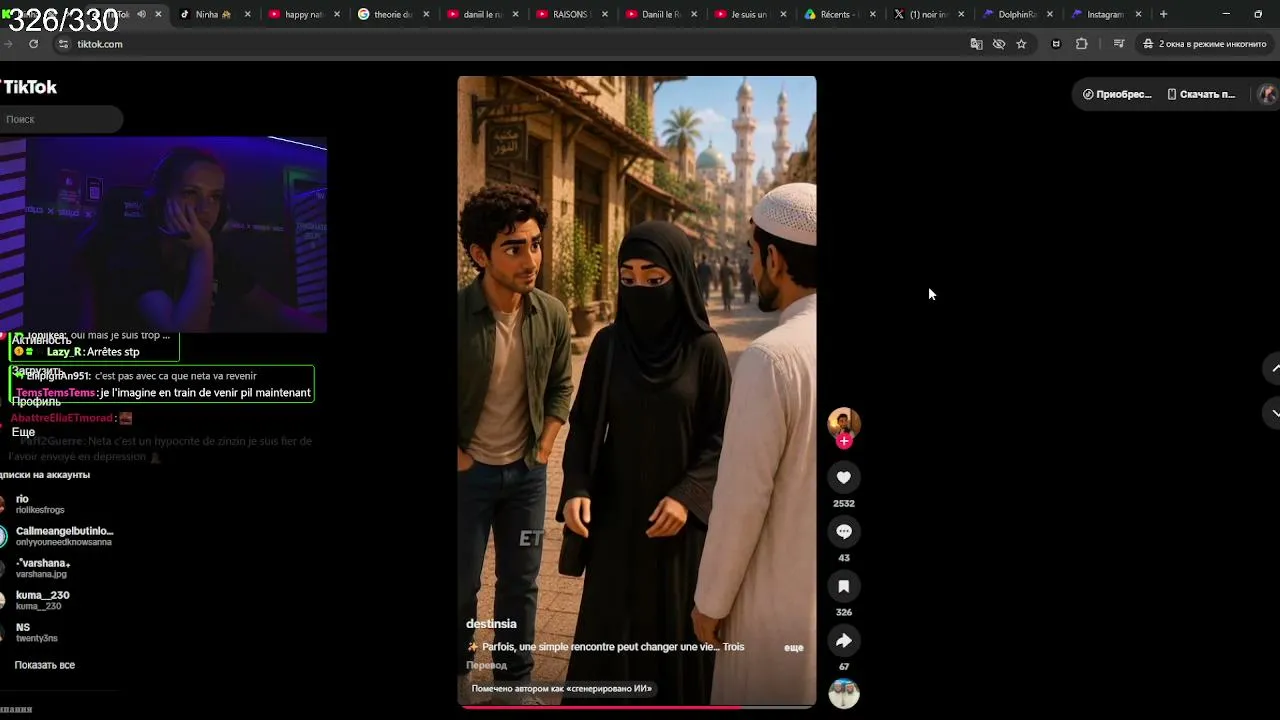The height and width of the screenshot is (720, 1280).
Task: Open the comments on this video
Action: pyautogui.click(x=844, y=532)
